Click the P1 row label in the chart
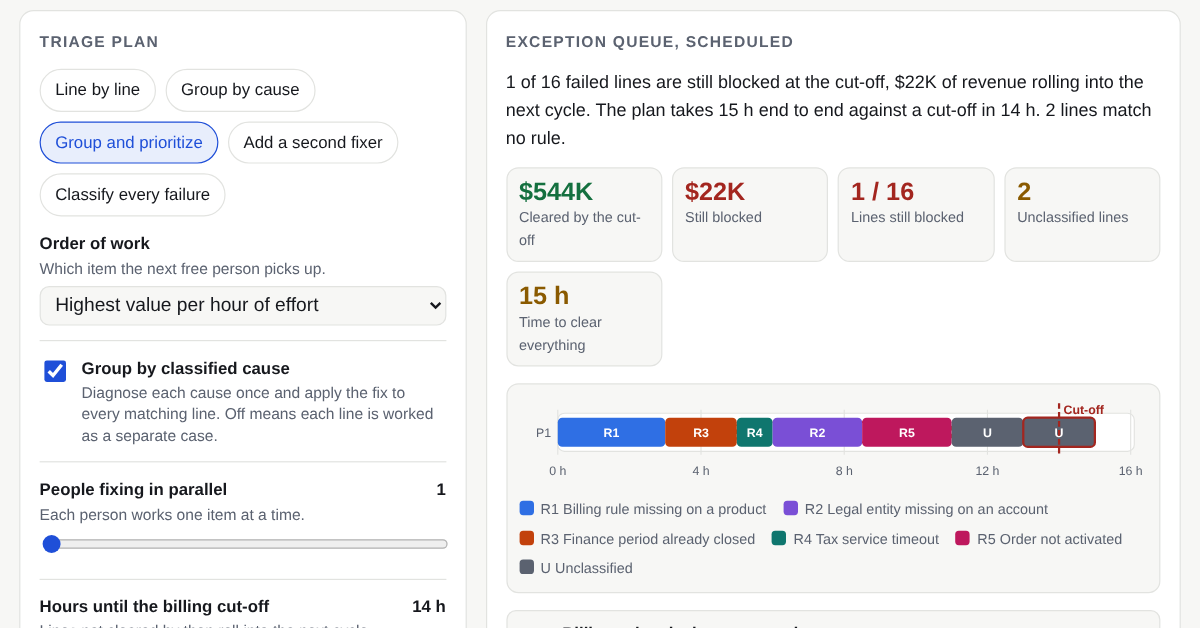This screenshot has height=628, width=1200. (543, 433)
